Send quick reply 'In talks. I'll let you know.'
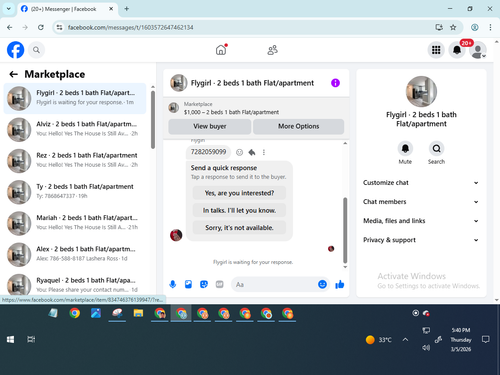 (x=239, y=210)
